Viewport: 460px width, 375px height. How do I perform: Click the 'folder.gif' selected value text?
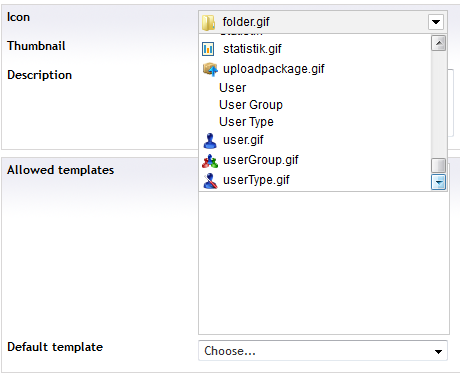246,22
